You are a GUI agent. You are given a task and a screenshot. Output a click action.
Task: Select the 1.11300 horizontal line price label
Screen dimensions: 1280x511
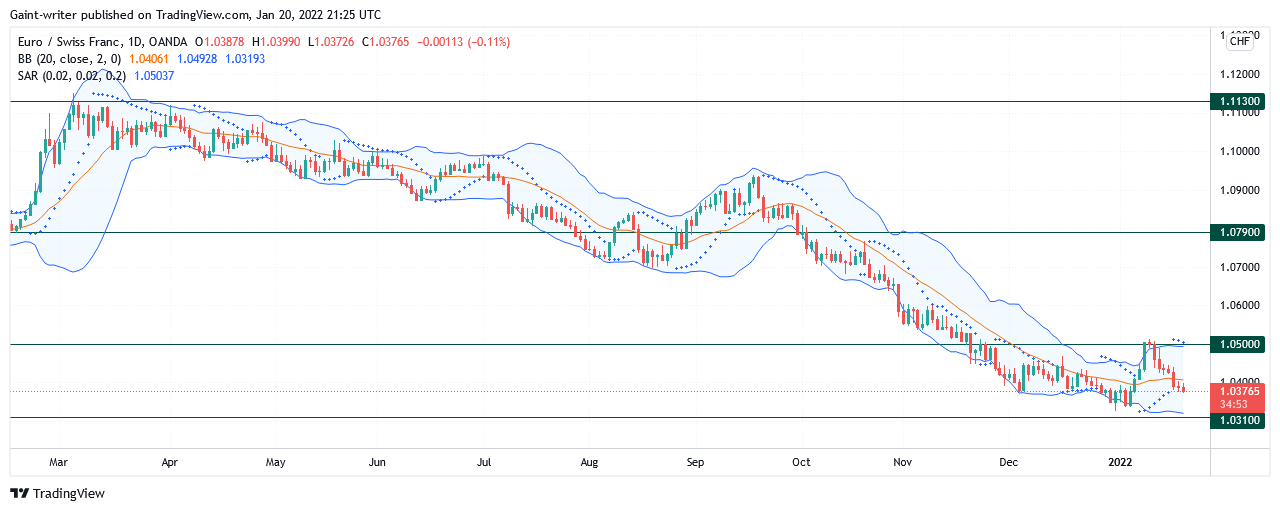click(x=1240, y=102)
